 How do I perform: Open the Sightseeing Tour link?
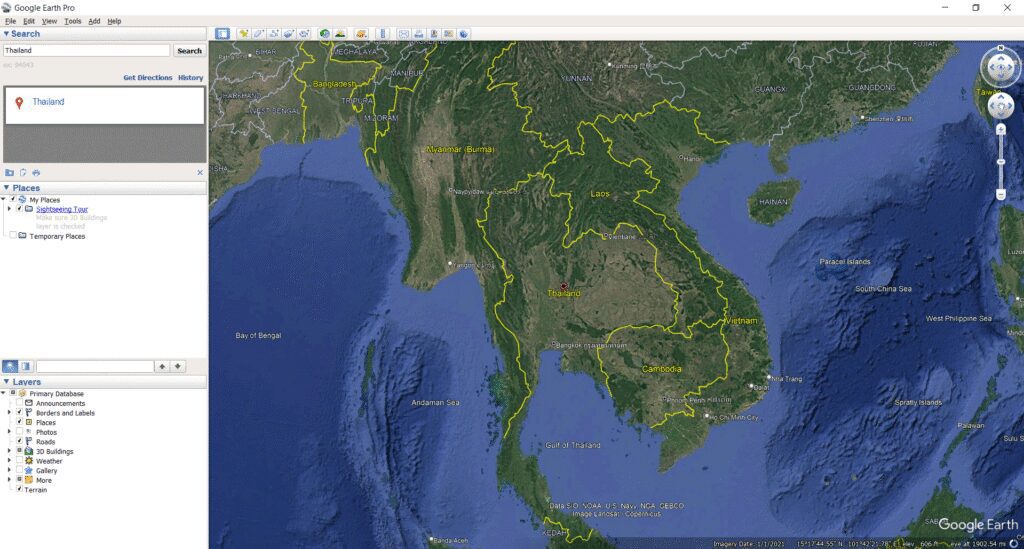62,209
